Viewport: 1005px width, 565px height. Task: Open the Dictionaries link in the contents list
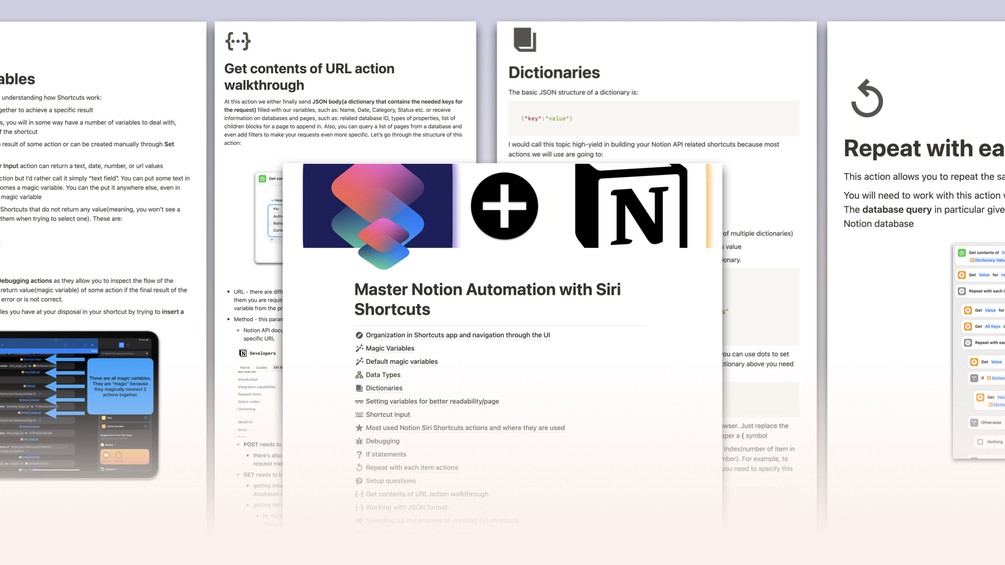coord(384,388)
